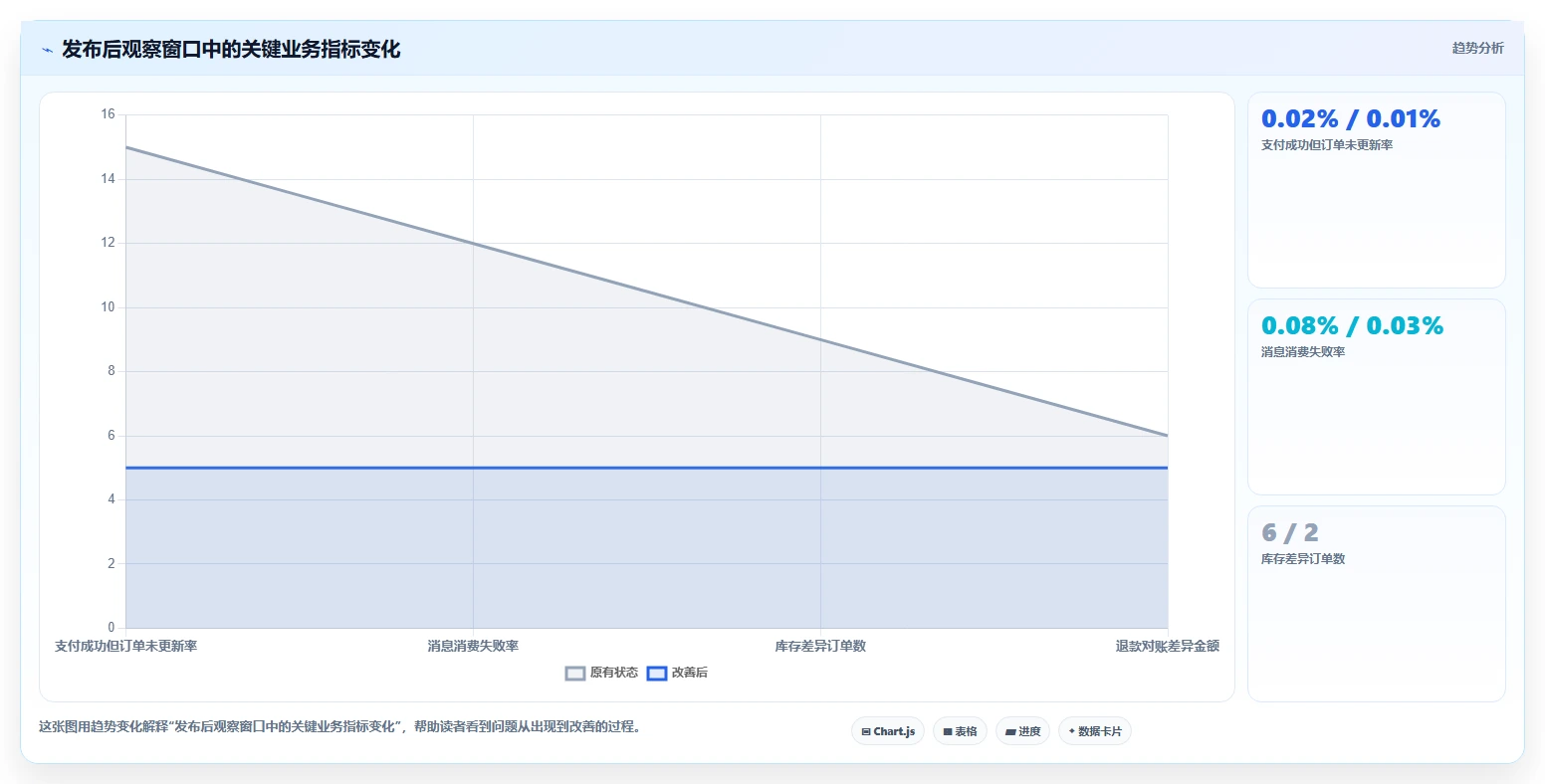
Task: Click the 0.02% / 0.01% metric value
Action: tap(1351, 119)
